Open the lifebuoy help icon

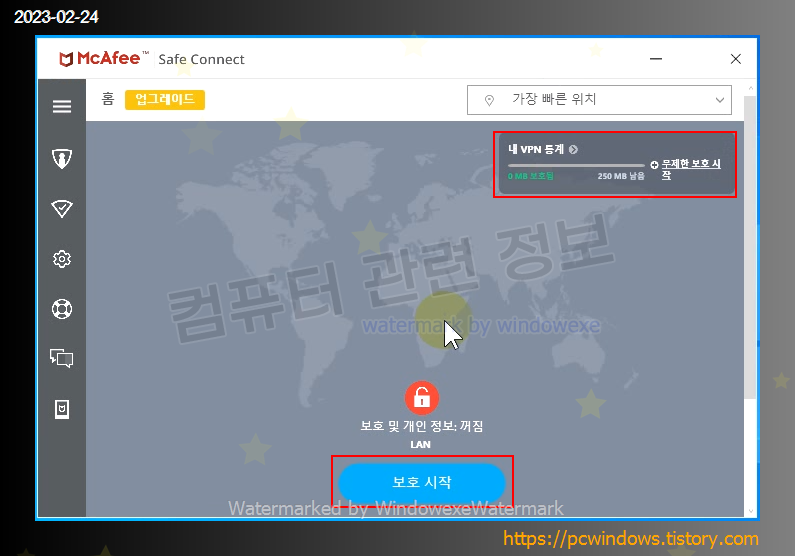tap(62, 309)
